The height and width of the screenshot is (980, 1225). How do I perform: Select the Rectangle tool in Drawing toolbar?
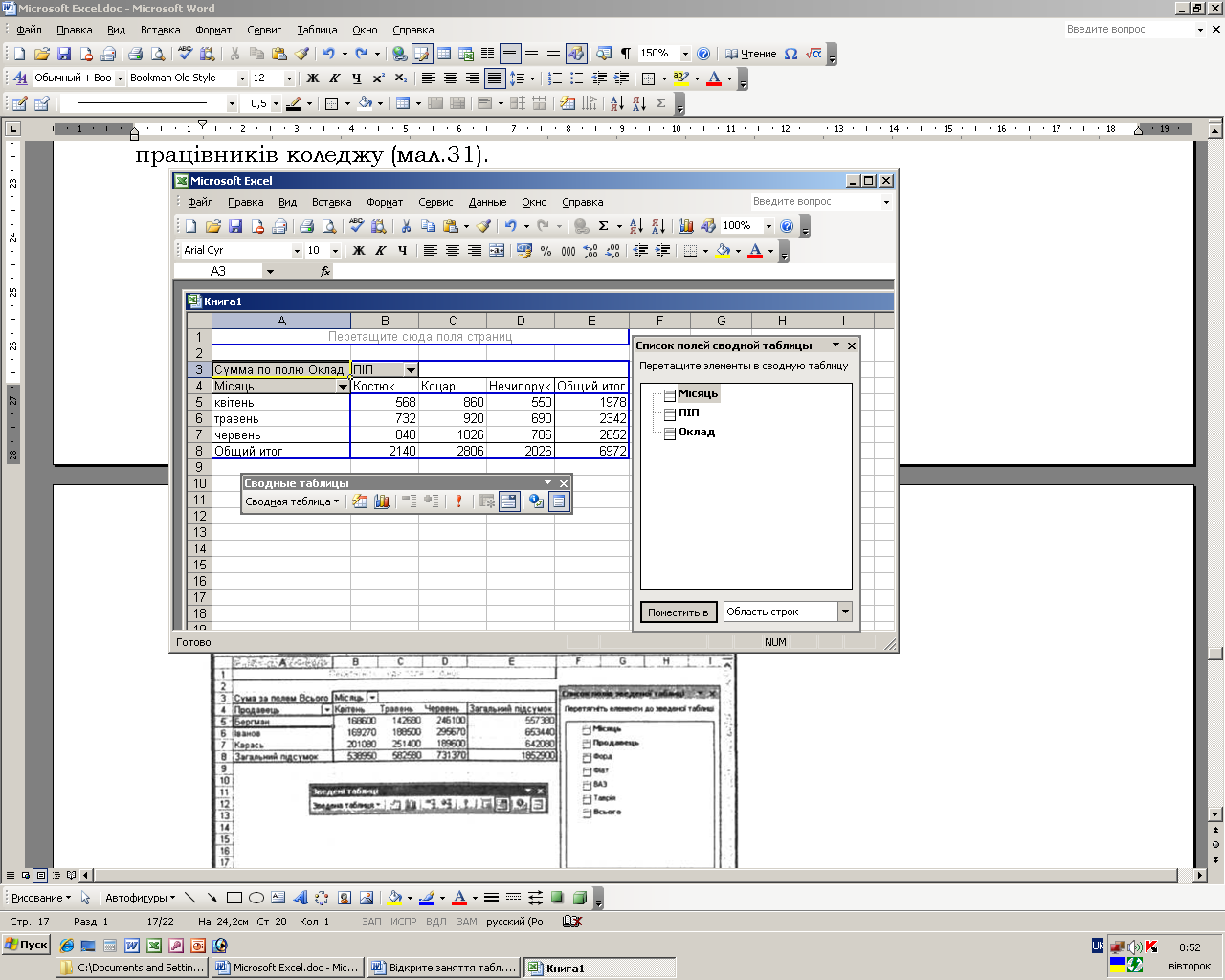234,898
